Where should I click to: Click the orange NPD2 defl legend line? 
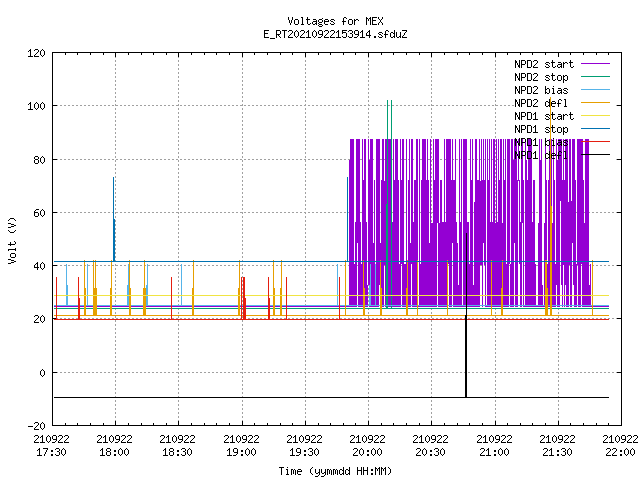pos(596,103)
